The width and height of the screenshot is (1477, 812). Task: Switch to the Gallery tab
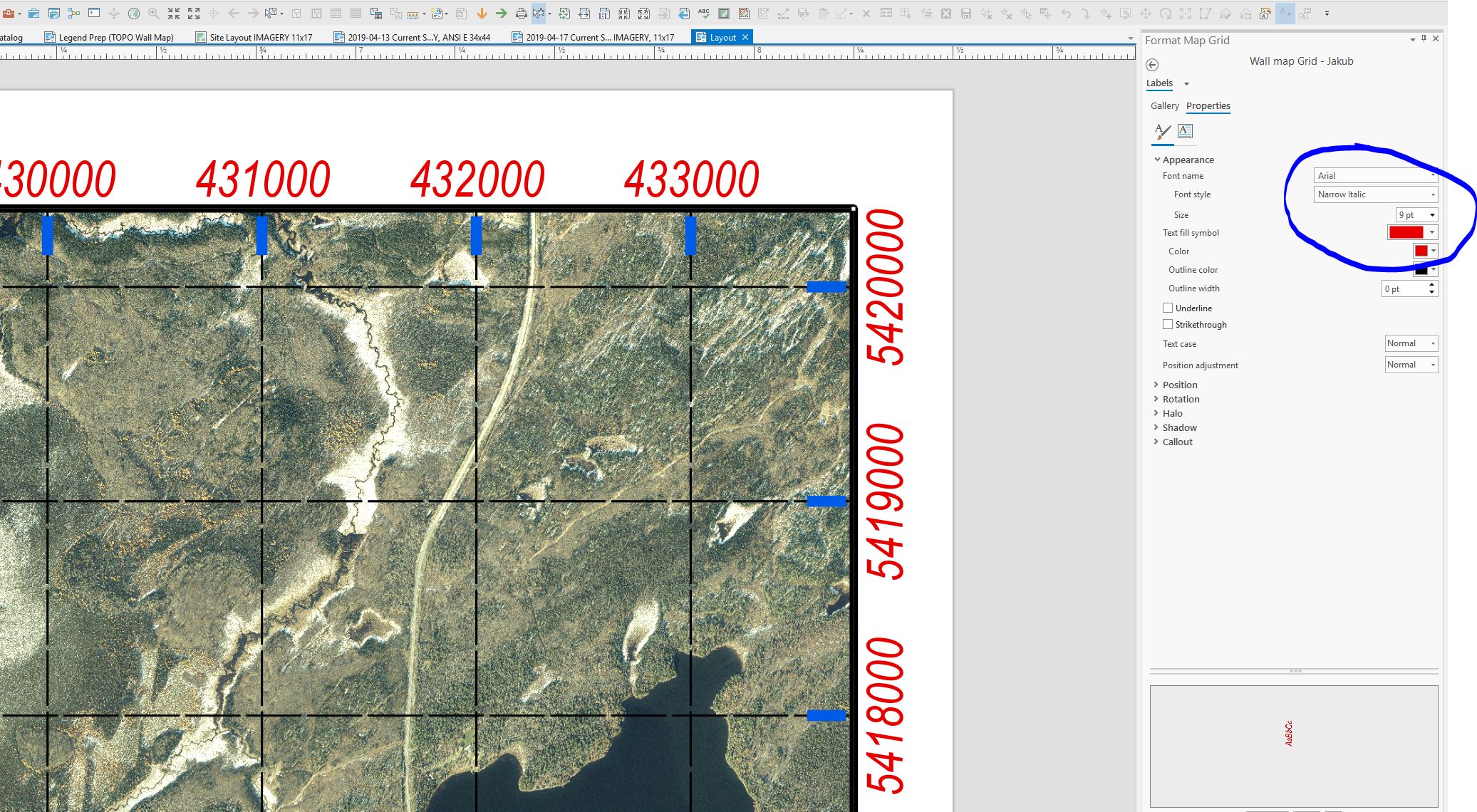[x=1164, y=106]
